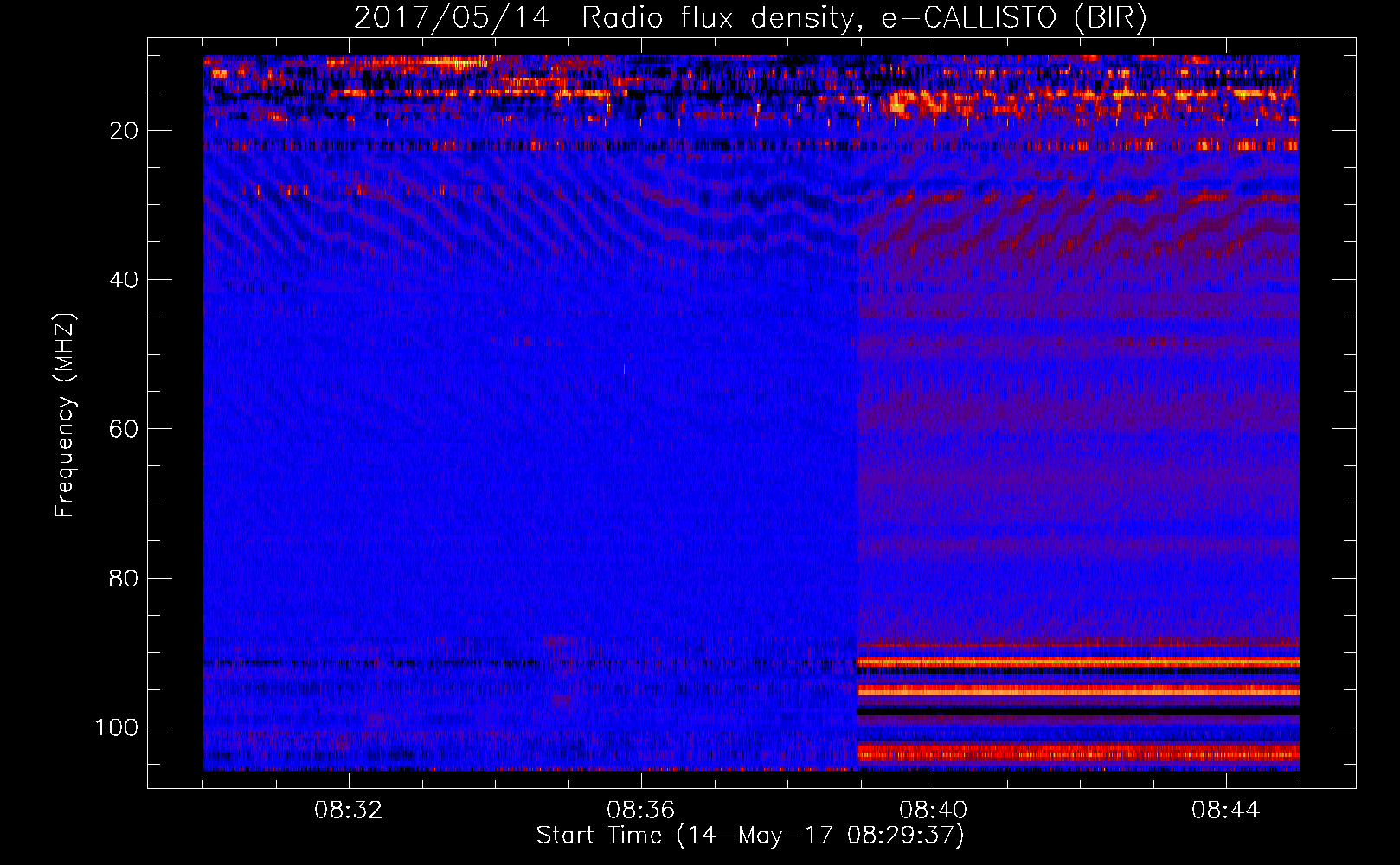Click the 100 frequency tick label

(117, 727)
